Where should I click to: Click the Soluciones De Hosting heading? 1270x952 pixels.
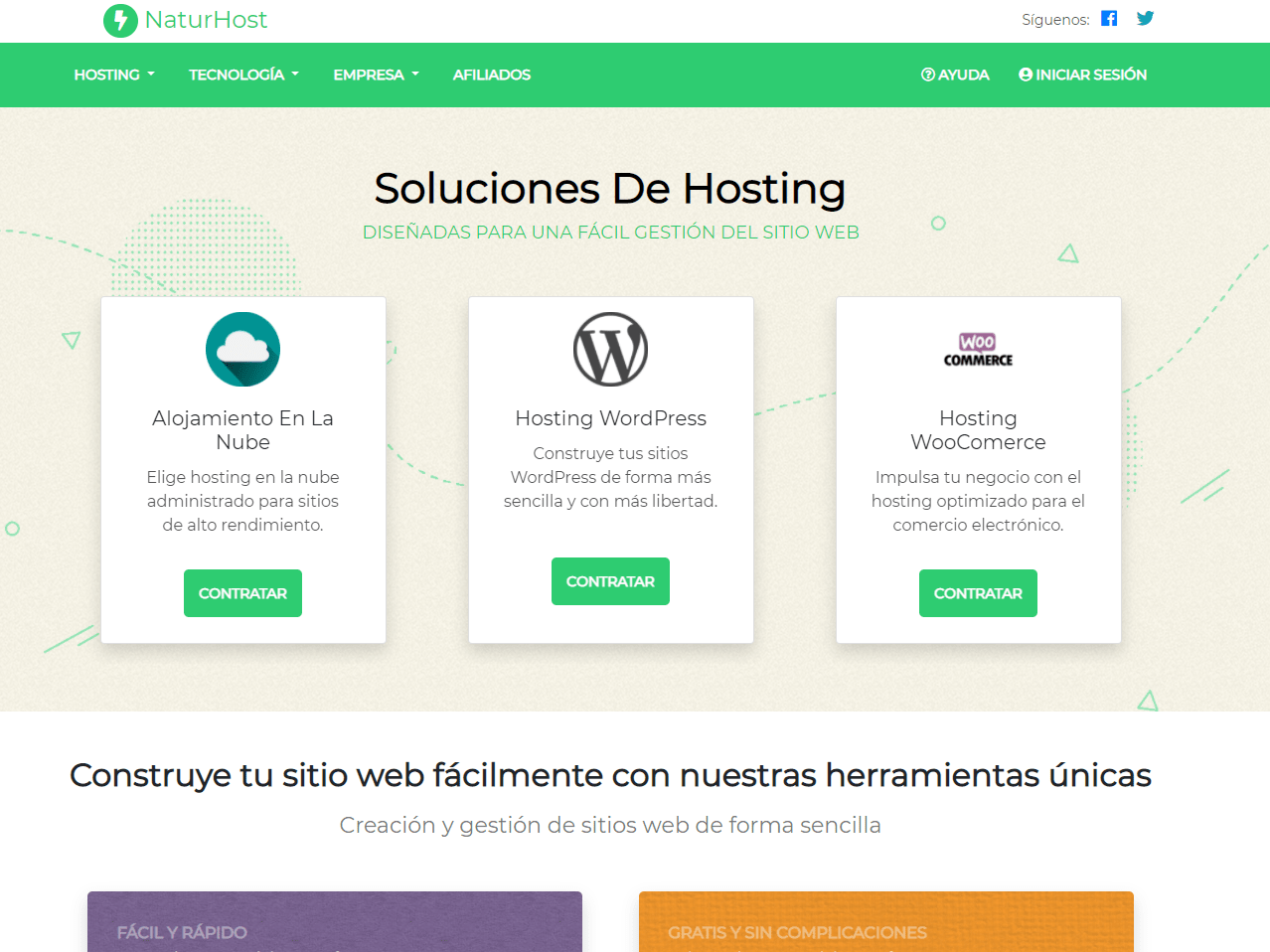[609, 188]
